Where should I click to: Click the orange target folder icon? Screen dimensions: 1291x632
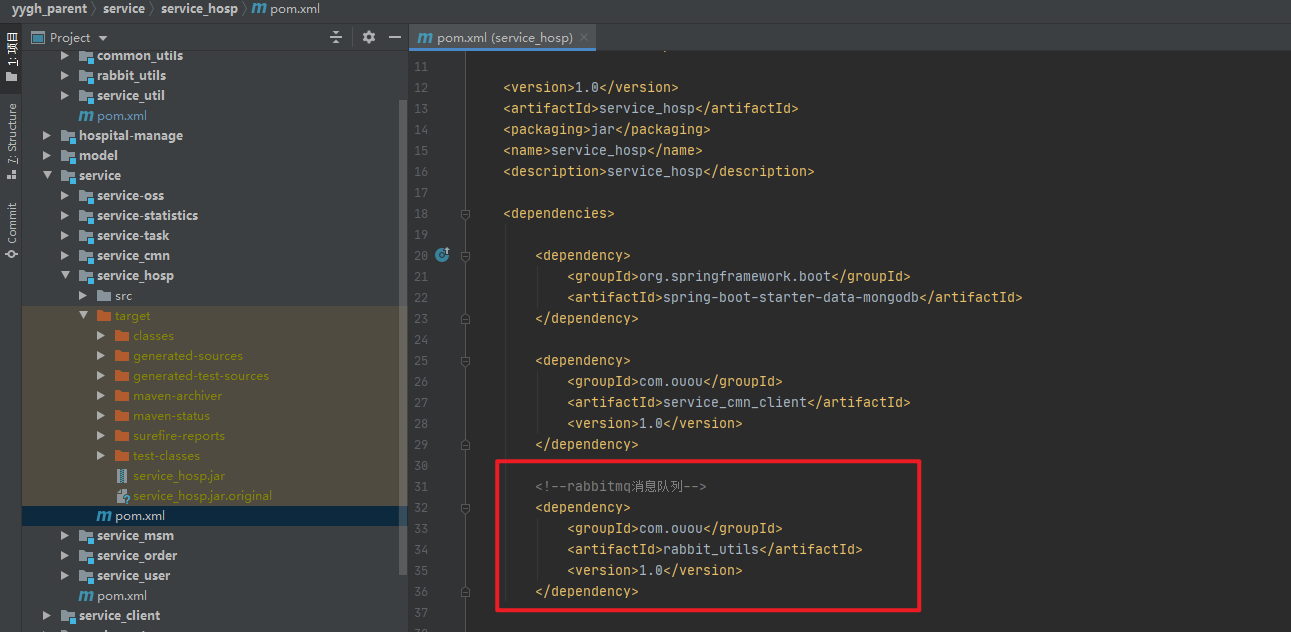point(104,316)
